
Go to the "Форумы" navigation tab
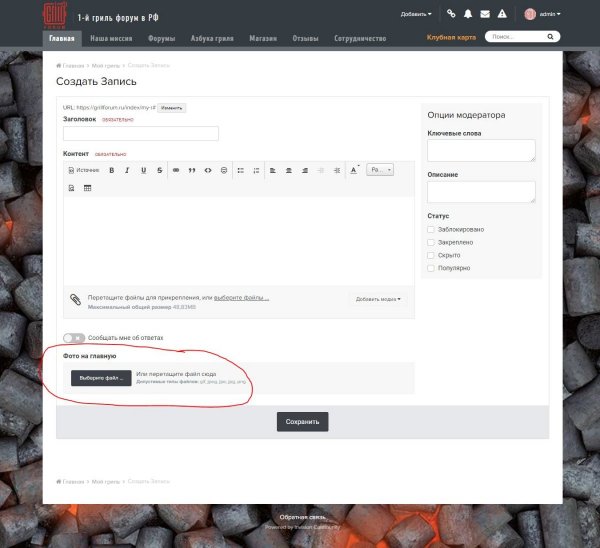(161, 38)
